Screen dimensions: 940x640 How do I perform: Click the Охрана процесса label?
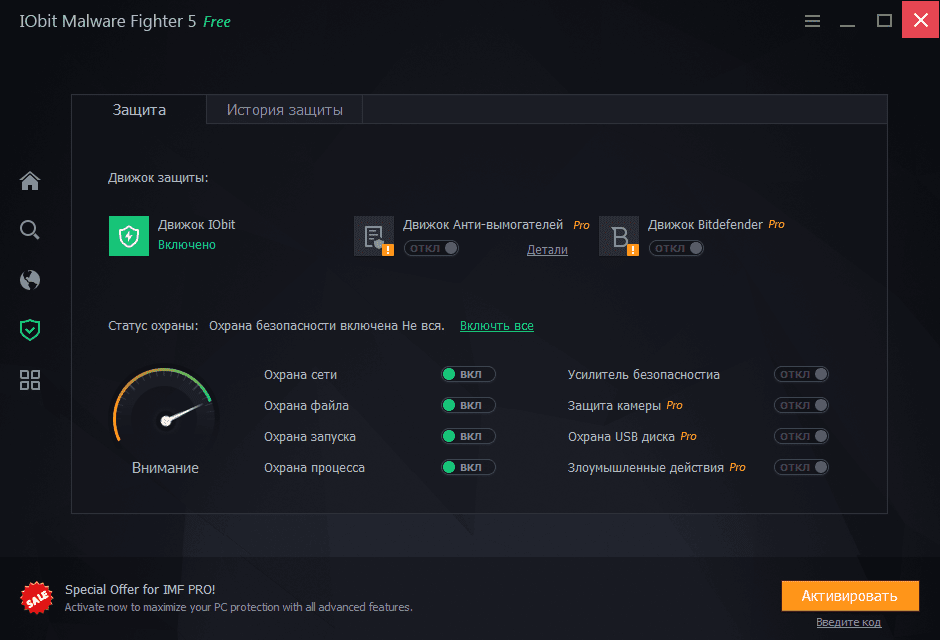[314, 467]
